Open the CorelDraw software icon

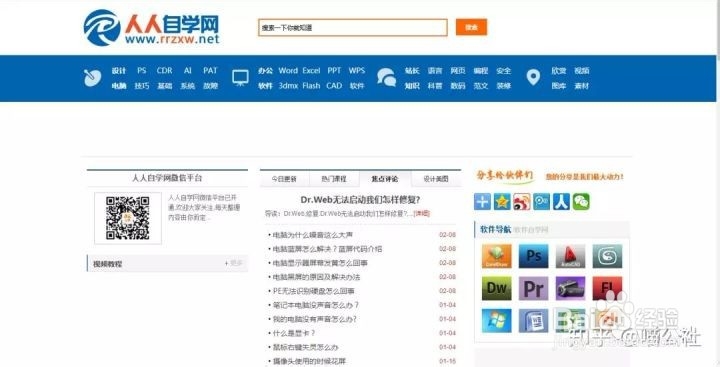point(496,256)
